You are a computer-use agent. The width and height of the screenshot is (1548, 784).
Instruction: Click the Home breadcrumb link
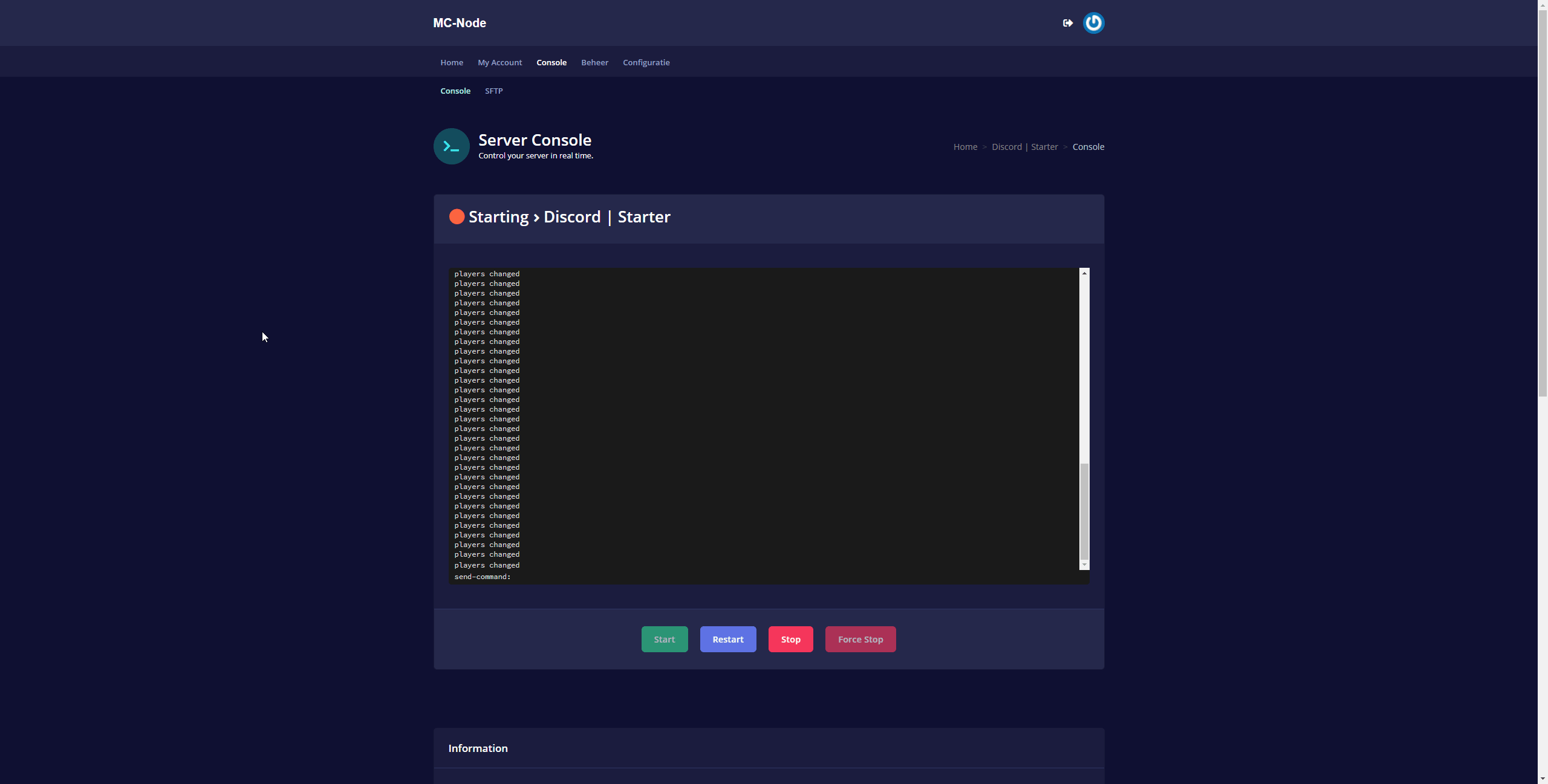(x=965, y=147)
